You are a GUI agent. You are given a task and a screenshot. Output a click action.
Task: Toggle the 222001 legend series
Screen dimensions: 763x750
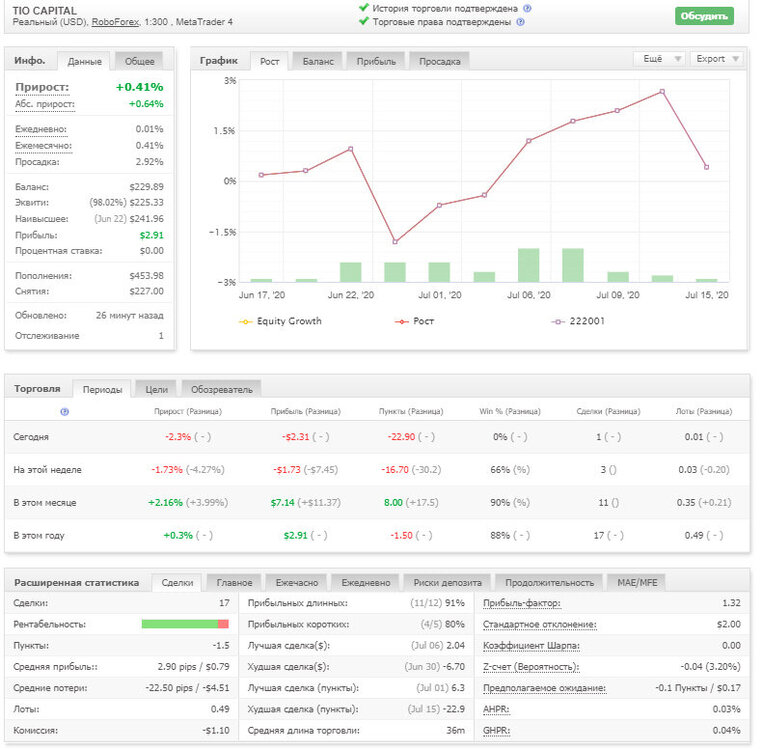tap(578, 321)
